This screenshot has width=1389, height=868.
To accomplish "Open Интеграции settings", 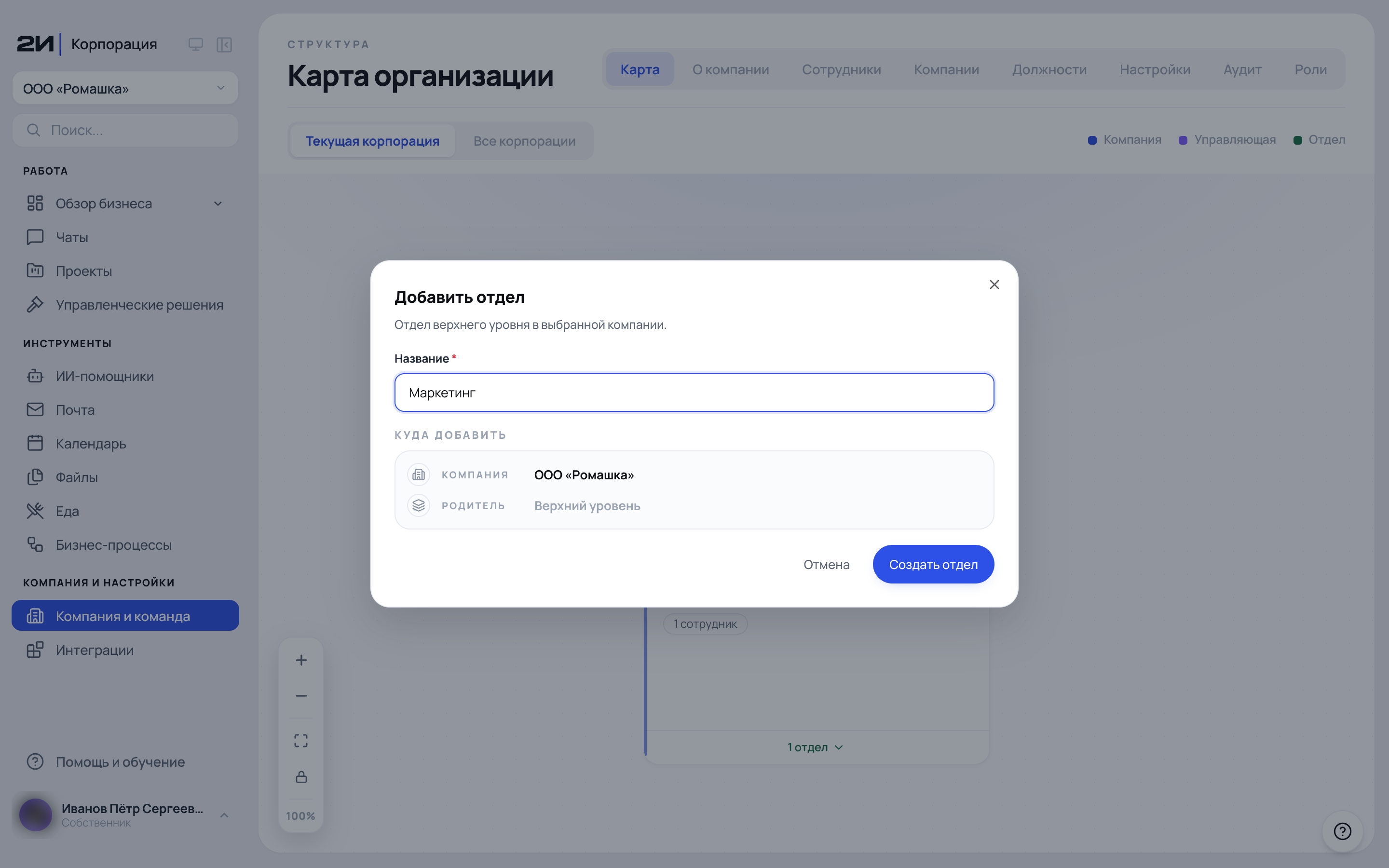I will click(125, 650).
